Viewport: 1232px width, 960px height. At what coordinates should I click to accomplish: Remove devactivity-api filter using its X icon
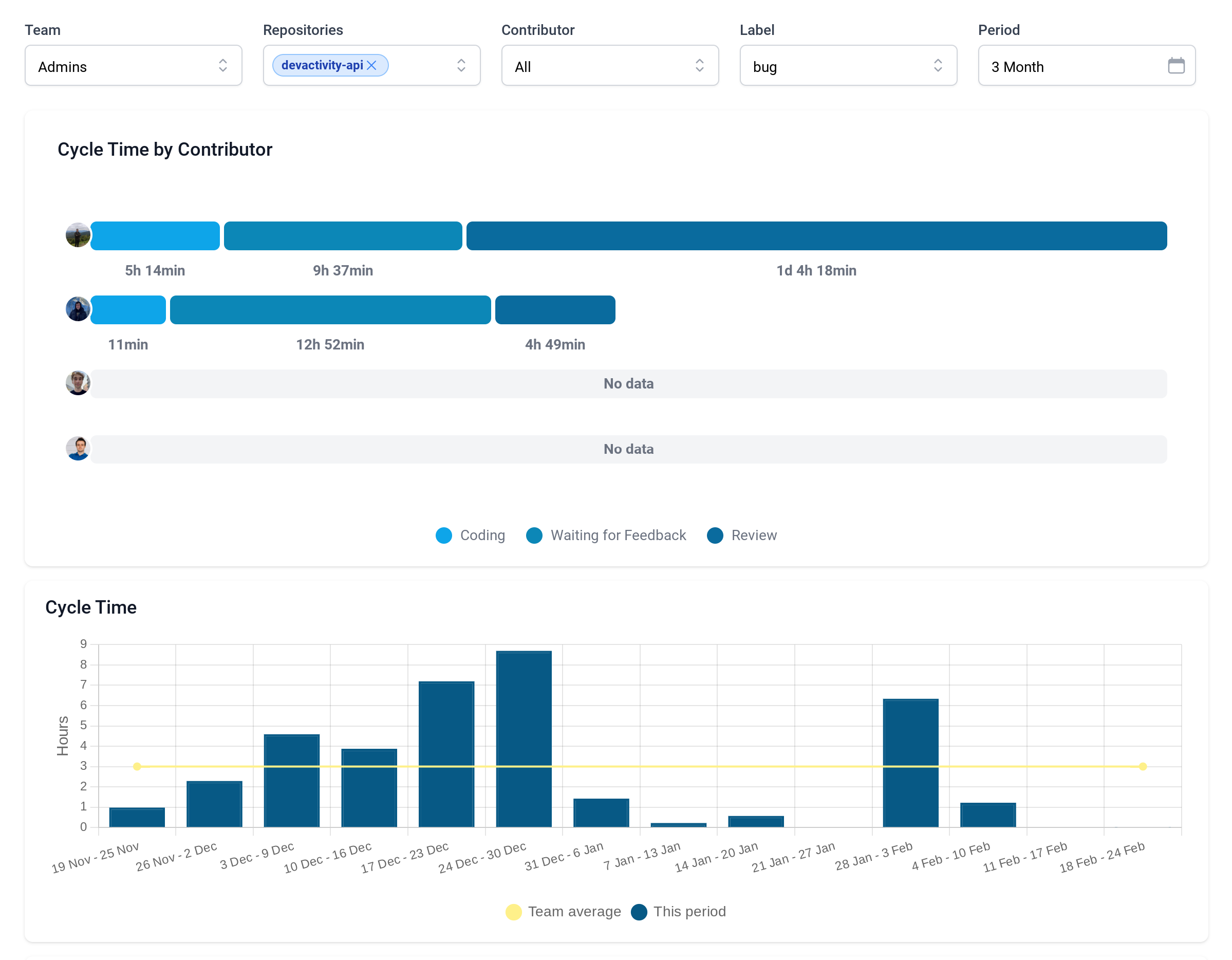[x=372, y=65]
